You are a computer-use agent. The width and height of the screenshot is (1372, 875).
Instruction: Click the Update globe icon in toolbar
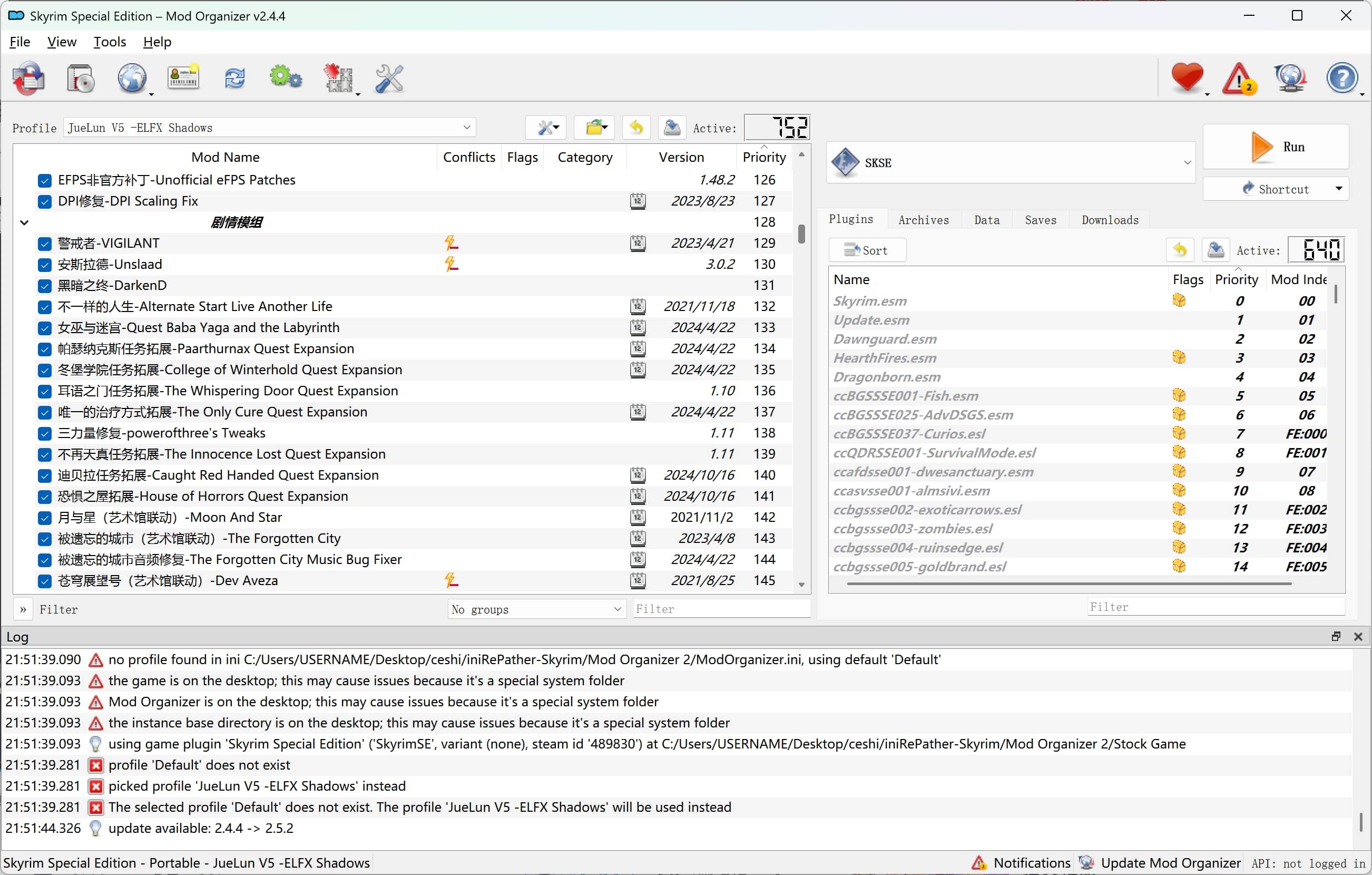[1290, 77]
